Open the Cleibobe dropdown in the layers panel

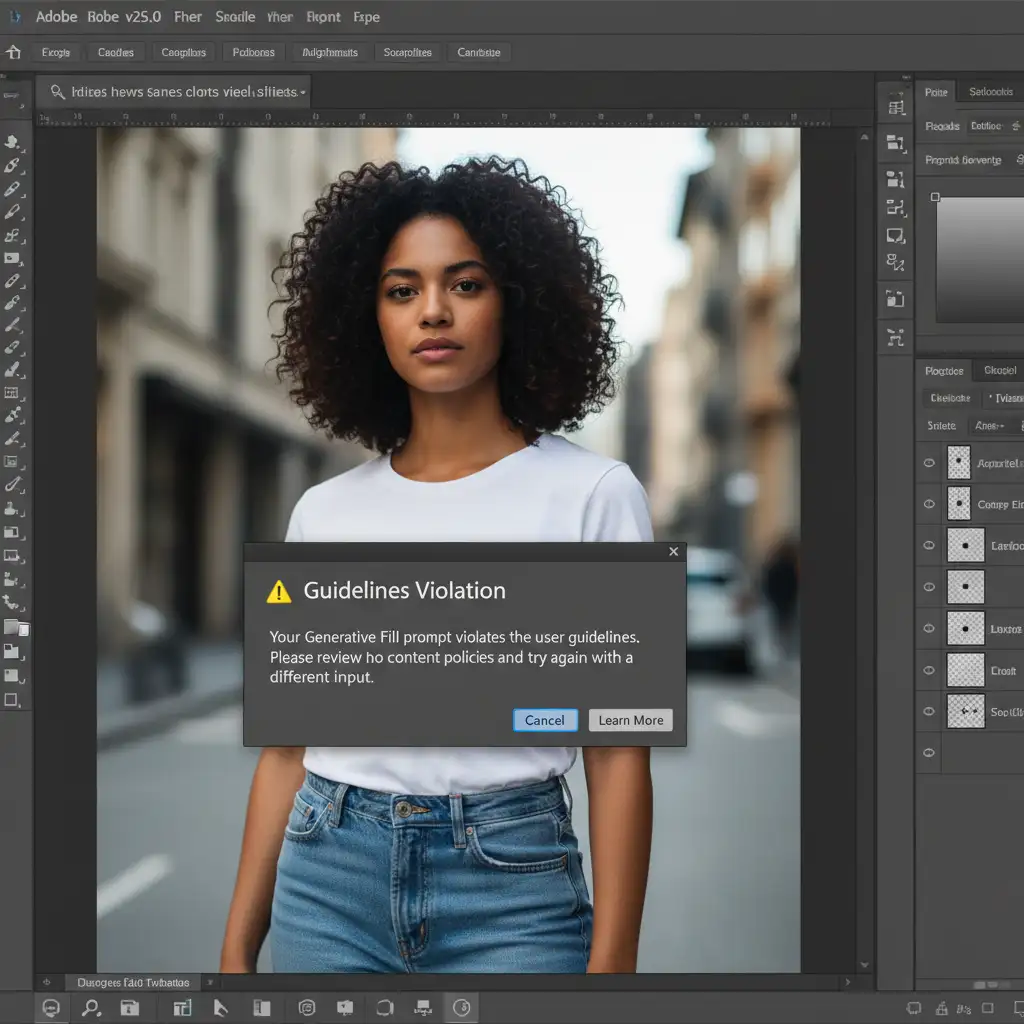pos(949,398)
